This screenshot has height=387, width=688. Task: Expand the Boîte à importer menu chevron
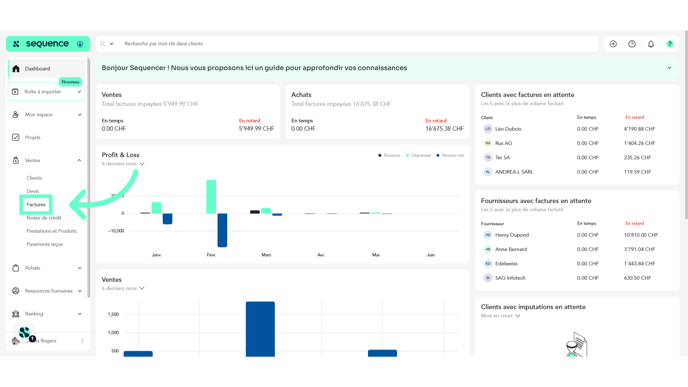[x=79, y=92]
